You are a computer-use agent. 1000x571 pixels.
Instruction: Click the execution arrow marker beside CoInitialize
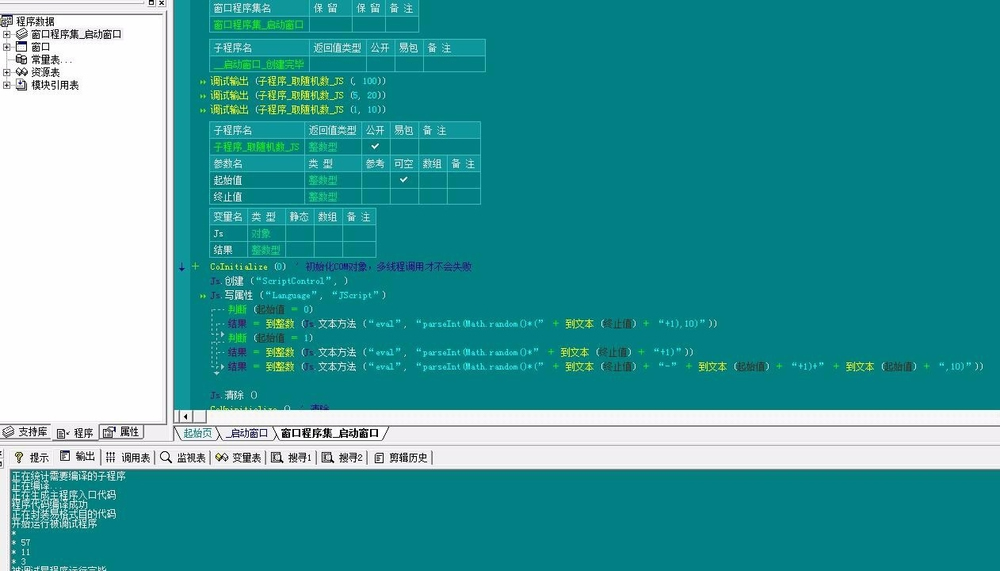[x=182, y=267]
